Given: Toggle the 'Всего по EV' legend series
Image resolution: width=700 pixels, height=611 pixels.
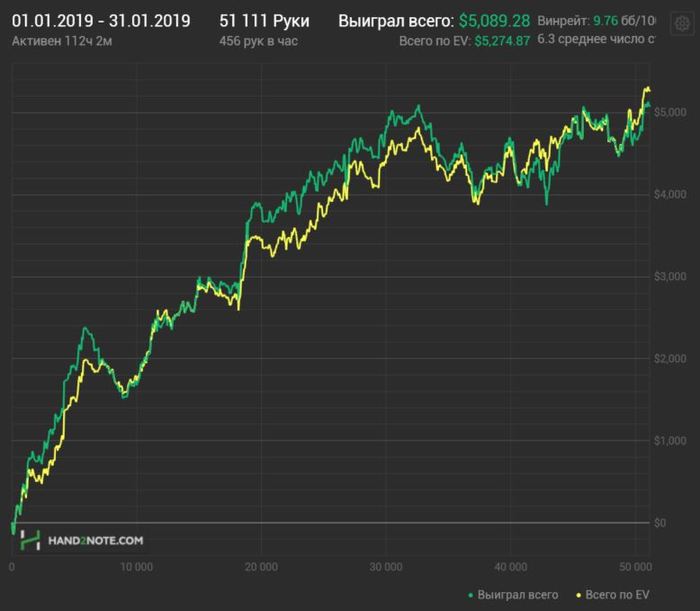Looking at the screenshot, I should point(612,594).
